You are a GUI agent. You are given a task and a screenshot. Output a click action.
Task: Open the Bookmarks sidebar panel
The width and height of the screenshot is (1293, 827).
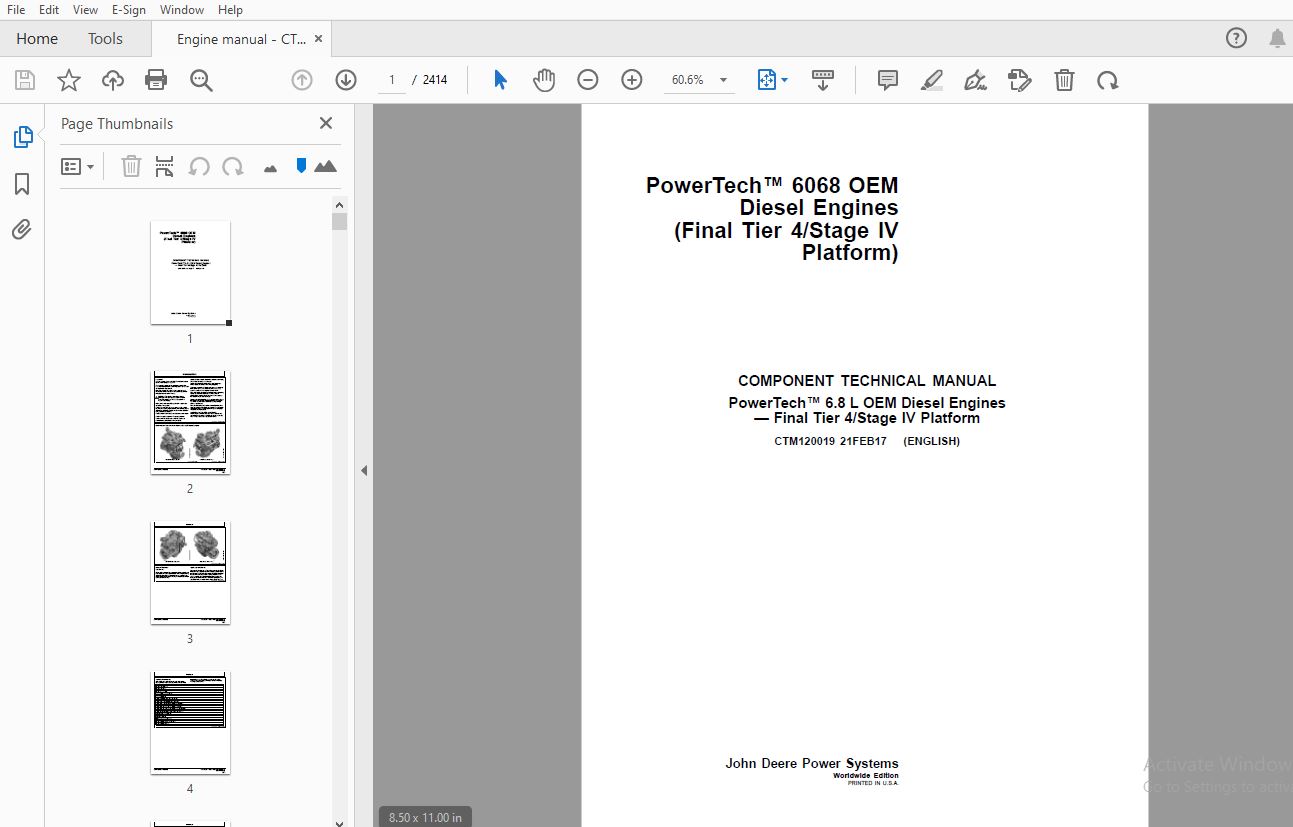[22, 184]
